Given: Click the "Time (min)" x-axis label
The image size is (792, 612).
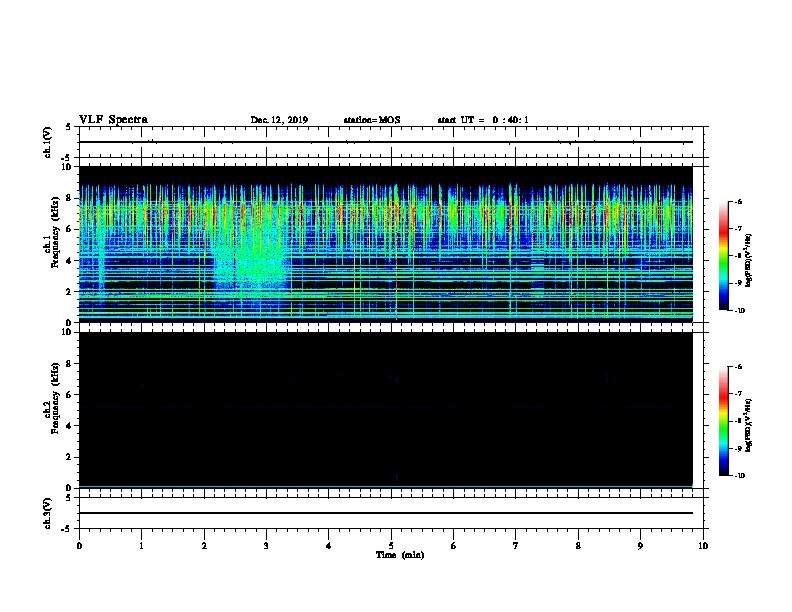Looking at the screenshot, I should pos(400,555).
